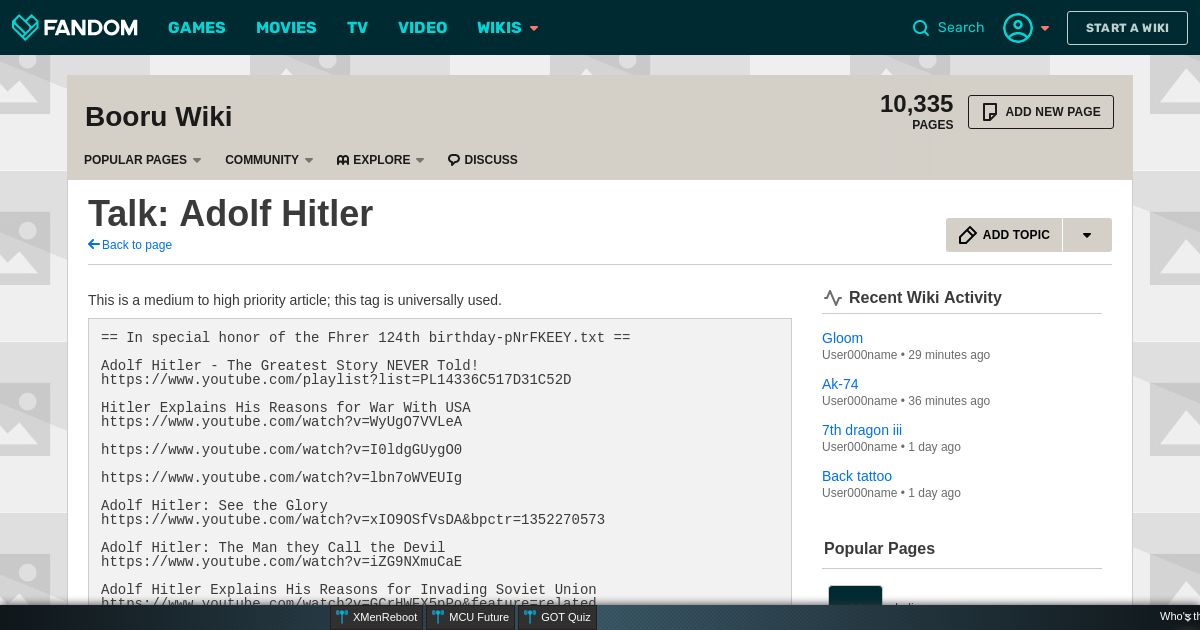The width and height of the screenshot is (1200, 630).
Task: Click the 'User000name • 36 minutes ago' text
Action: (906, 401)
